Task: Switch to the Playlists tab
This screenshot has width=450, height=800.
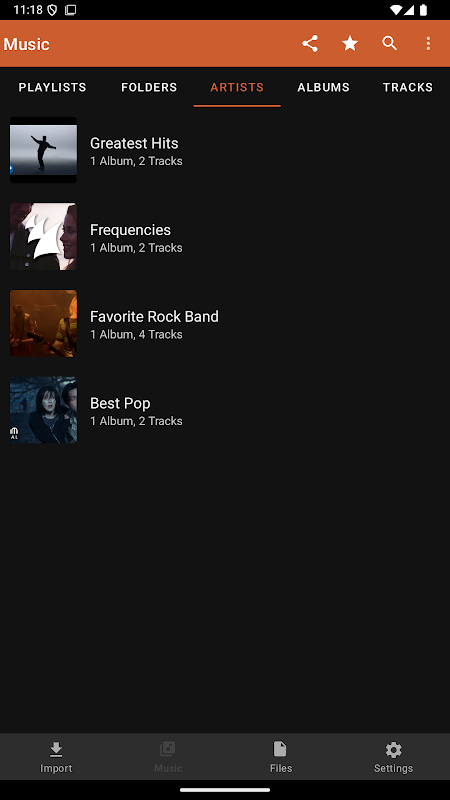Action: 53,87
